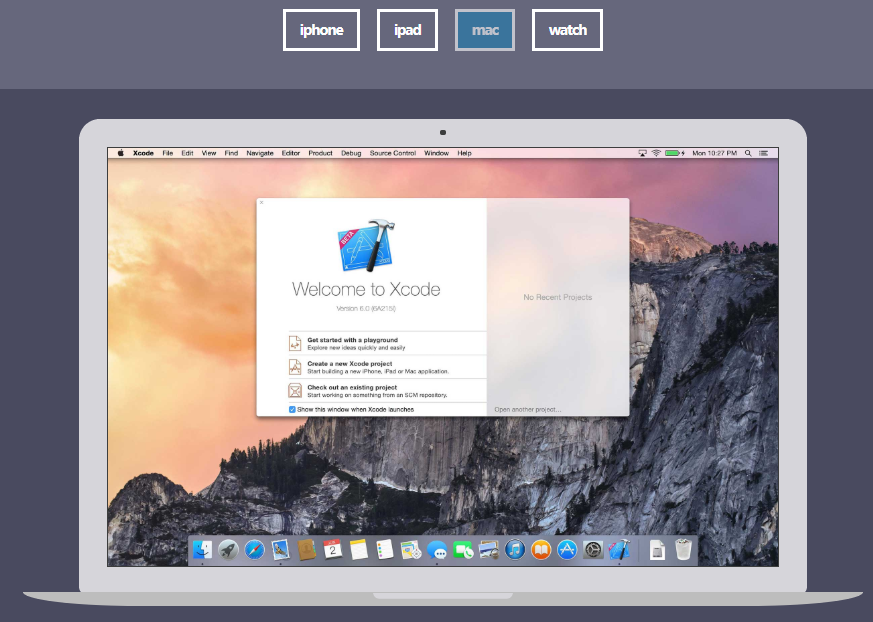Screen dimensions: 873x622
Task: Select the watch device tab
Action: pyautogui.click(x=567, y=30)
